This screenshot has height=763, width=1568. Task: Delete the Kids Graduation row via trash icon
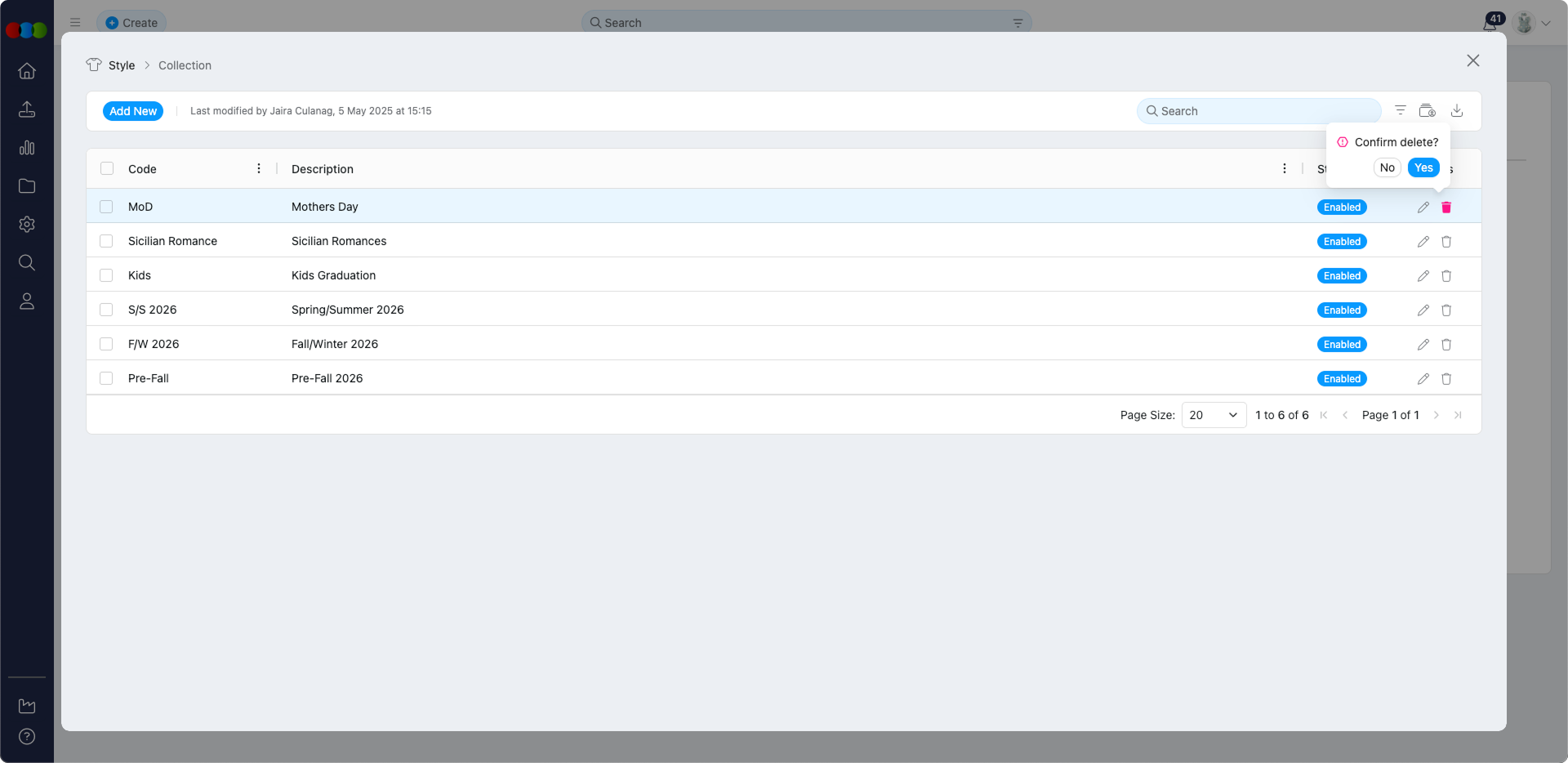click(1446, 276)
